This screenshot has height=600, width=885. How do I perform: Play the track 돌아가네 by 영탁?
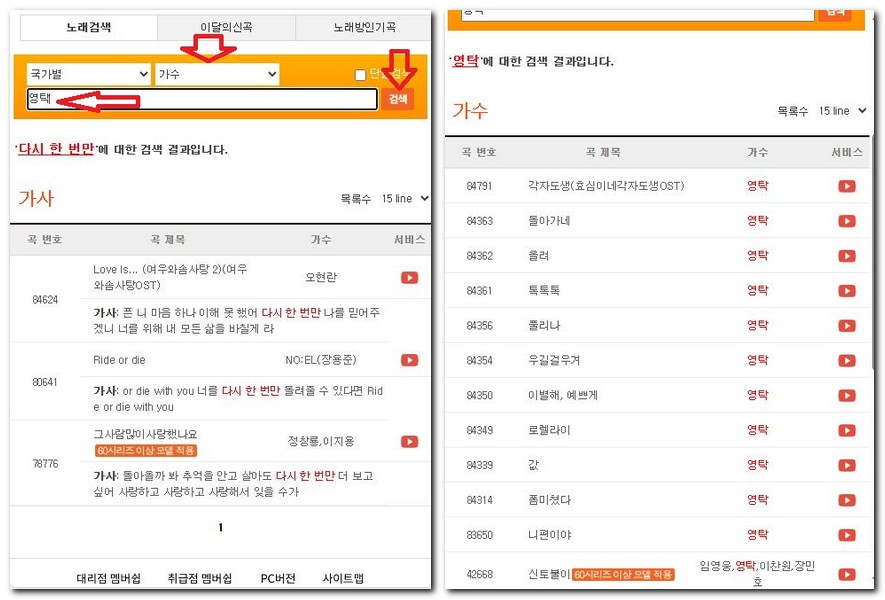pyautogui.click(x=847, y=220)
